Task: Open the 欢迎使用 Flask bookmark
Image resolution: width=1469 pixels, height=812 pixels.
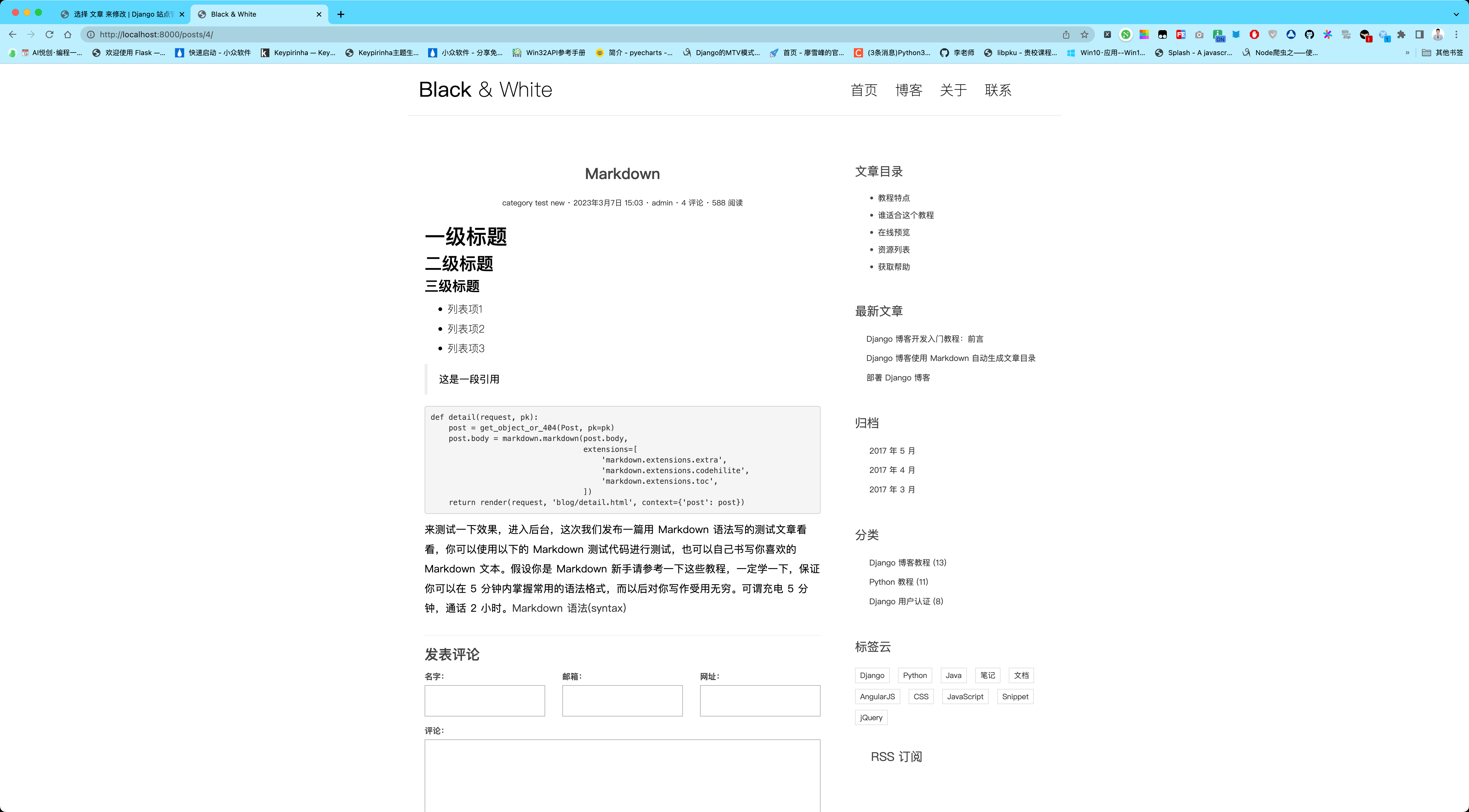Action: coord(129,53)
